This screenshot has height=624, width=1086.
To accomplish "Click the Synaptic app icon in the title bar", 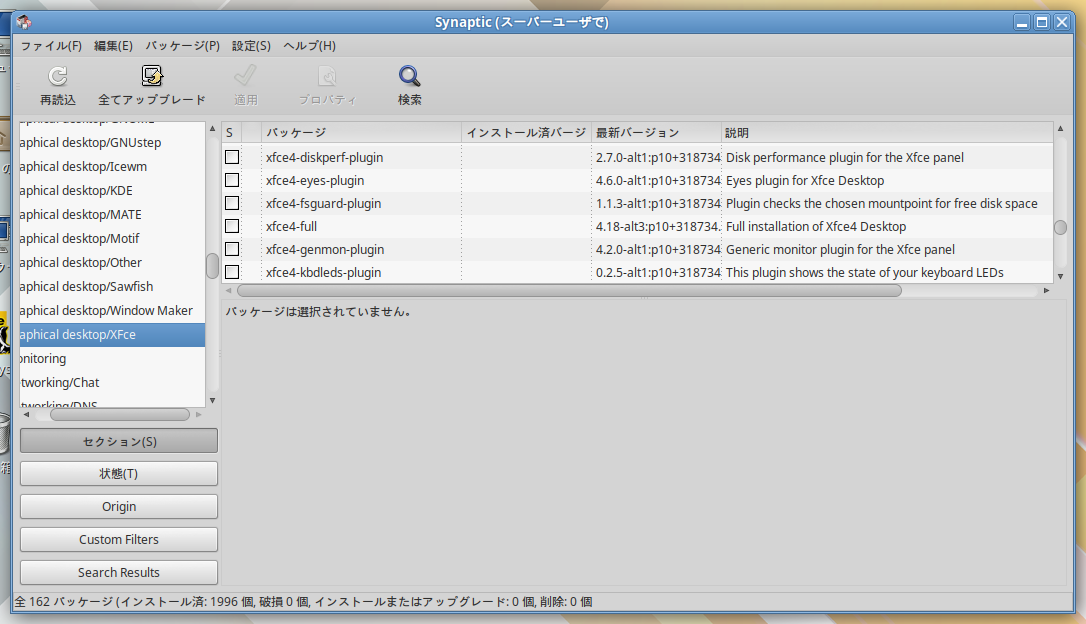I will [24, 21].
